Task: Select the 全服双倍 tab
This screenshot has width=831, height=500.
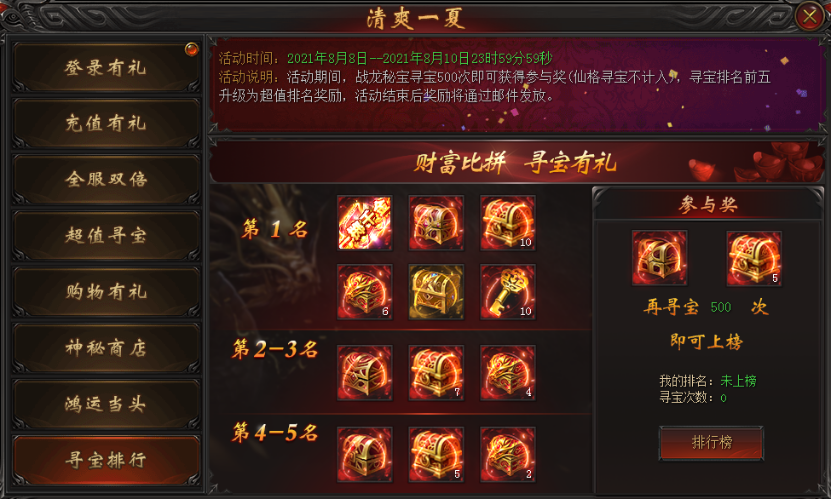Action: 106,179
